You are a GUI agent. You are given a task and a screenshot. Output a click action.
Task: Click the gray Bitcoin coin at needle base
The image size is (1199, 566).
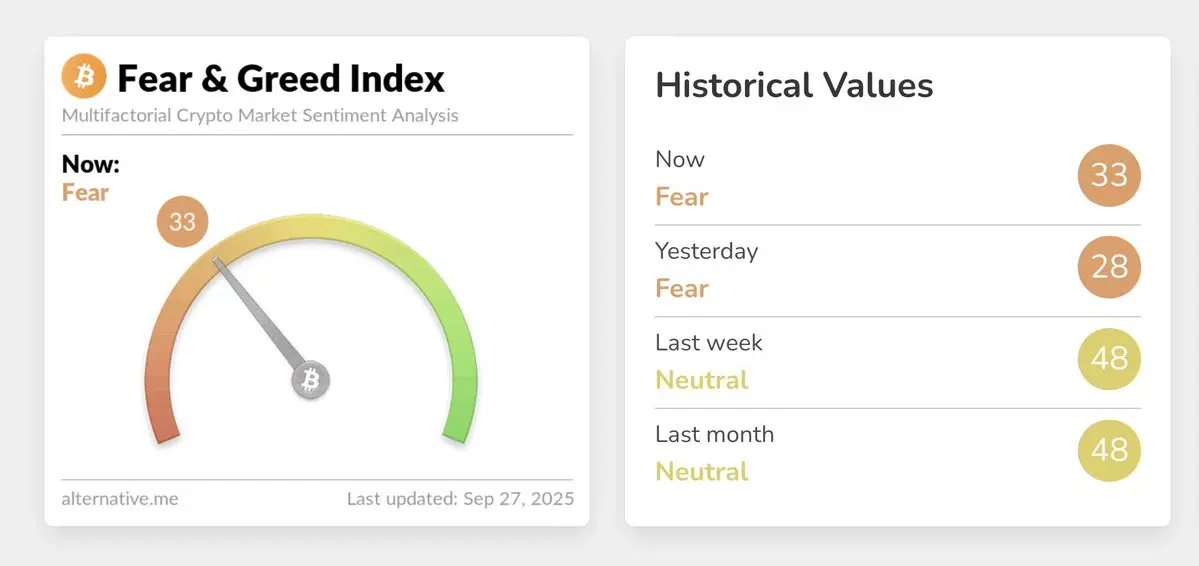[310, 379]
